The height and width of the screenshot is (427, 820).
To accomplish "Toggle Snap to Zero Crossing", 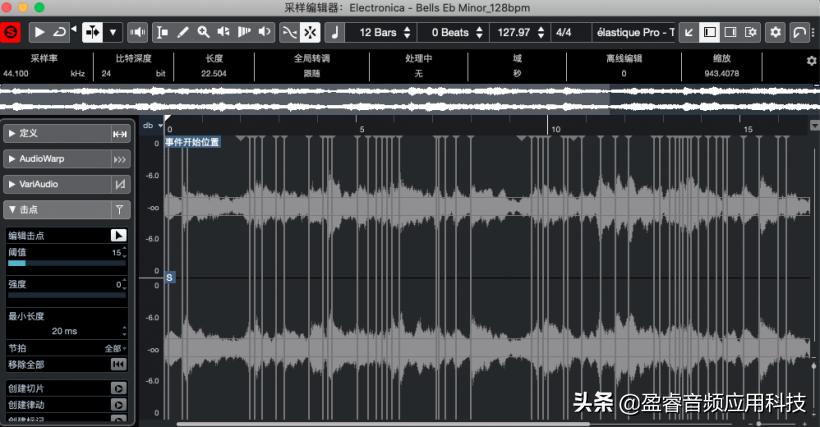I will pyautogui.click(x=289, y=32).
